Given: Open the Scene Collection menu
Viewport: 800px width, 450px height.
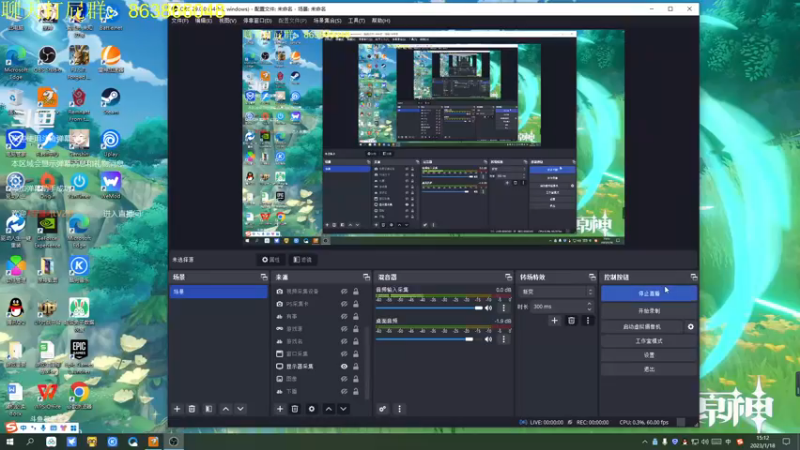Looking at the screenshot, I should (x=327, y=20).
